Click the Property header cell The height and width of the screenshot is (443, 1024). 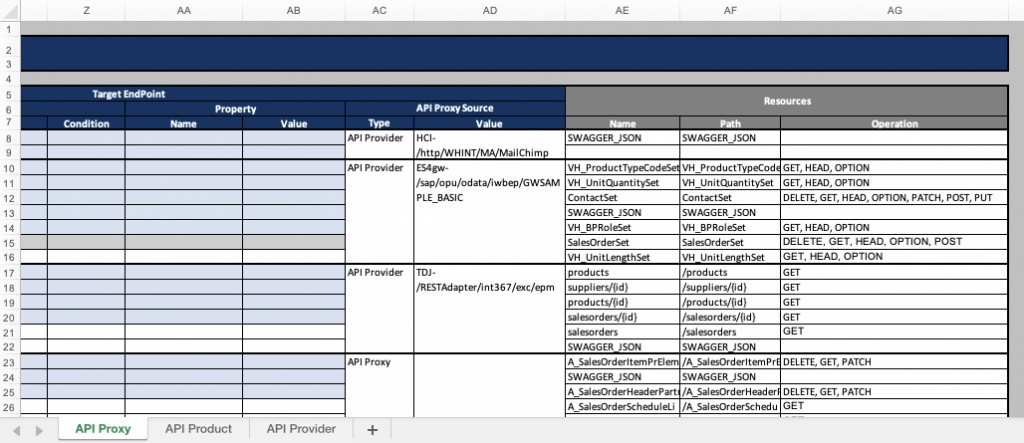235,109
